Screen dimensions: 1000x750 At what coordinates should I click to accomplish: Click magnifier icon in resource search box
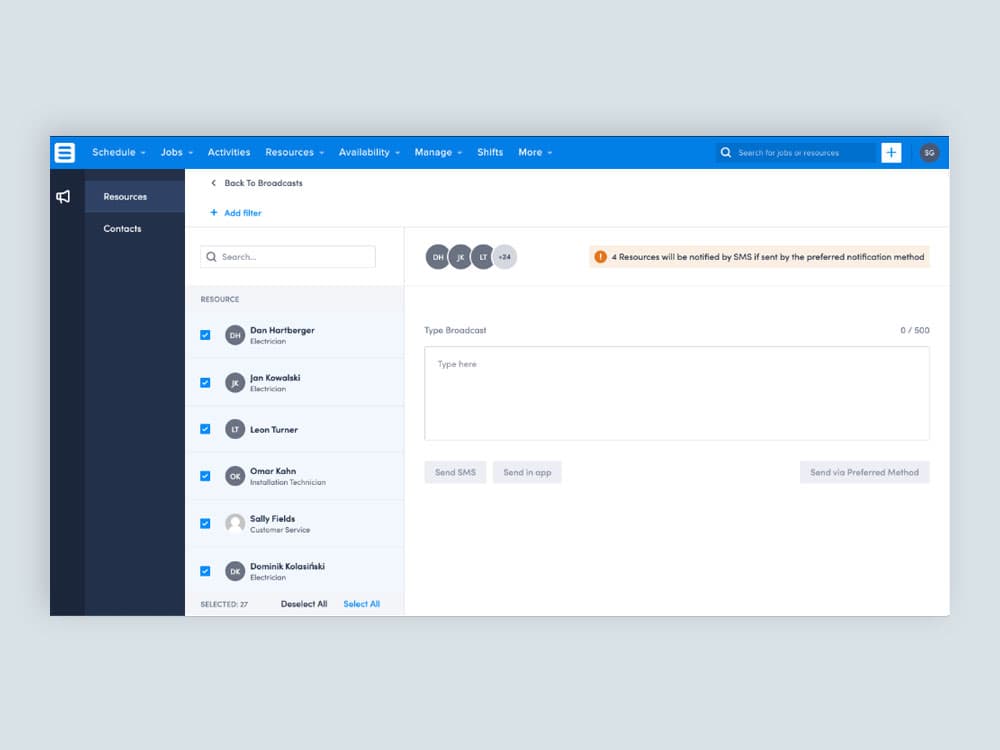pos(211,256)
